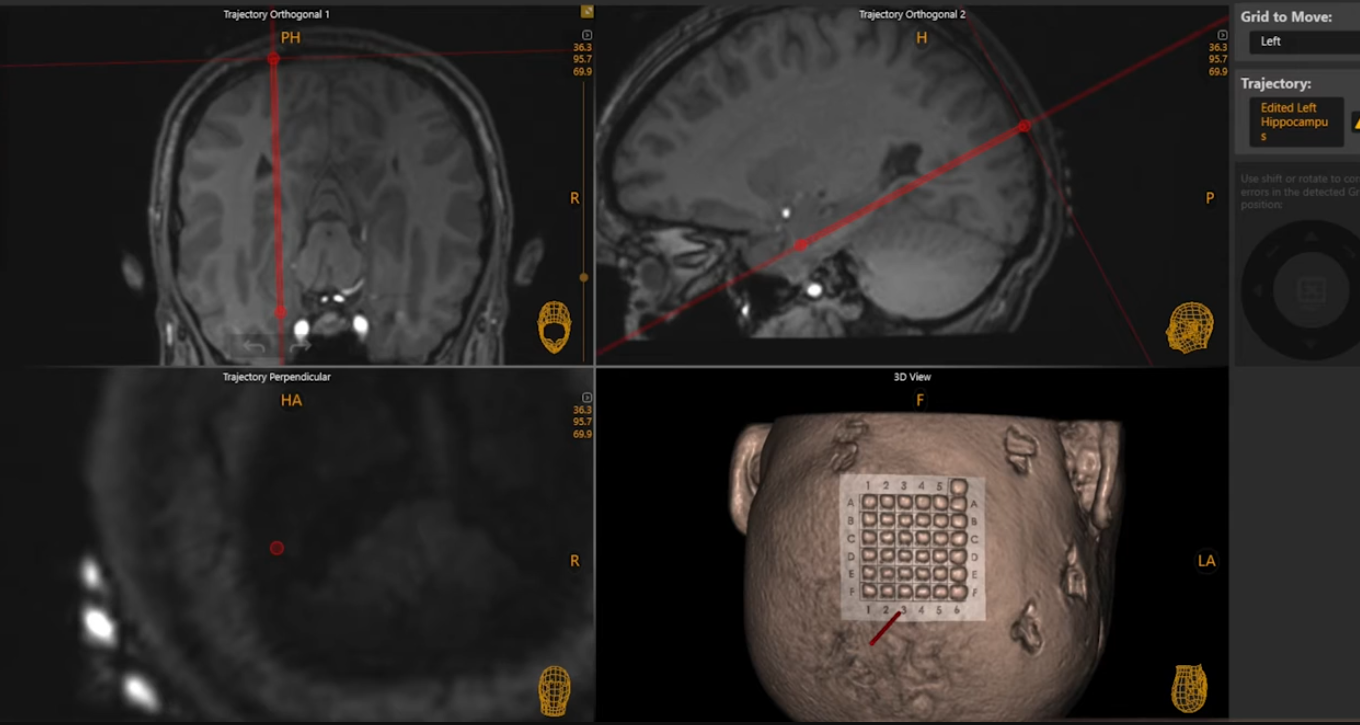Click the trajectory entry point on coronal view

tap(273, 60)
